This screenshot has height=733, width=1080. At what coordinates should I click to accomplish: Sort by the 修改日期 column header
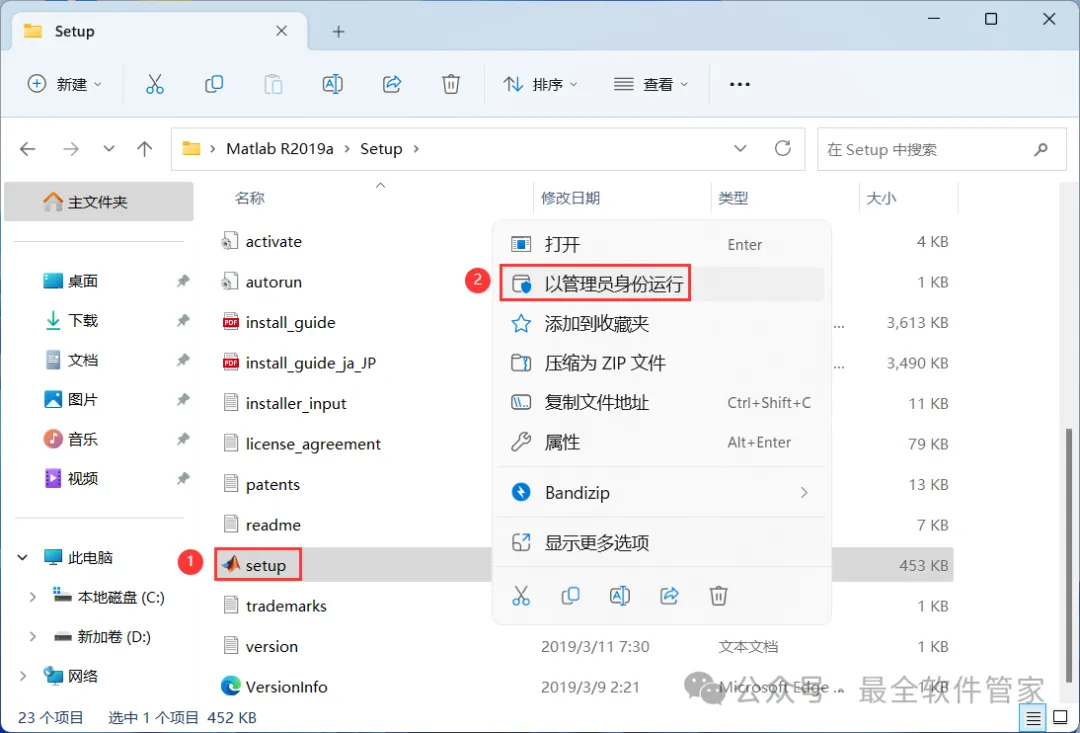click(570, 198)
